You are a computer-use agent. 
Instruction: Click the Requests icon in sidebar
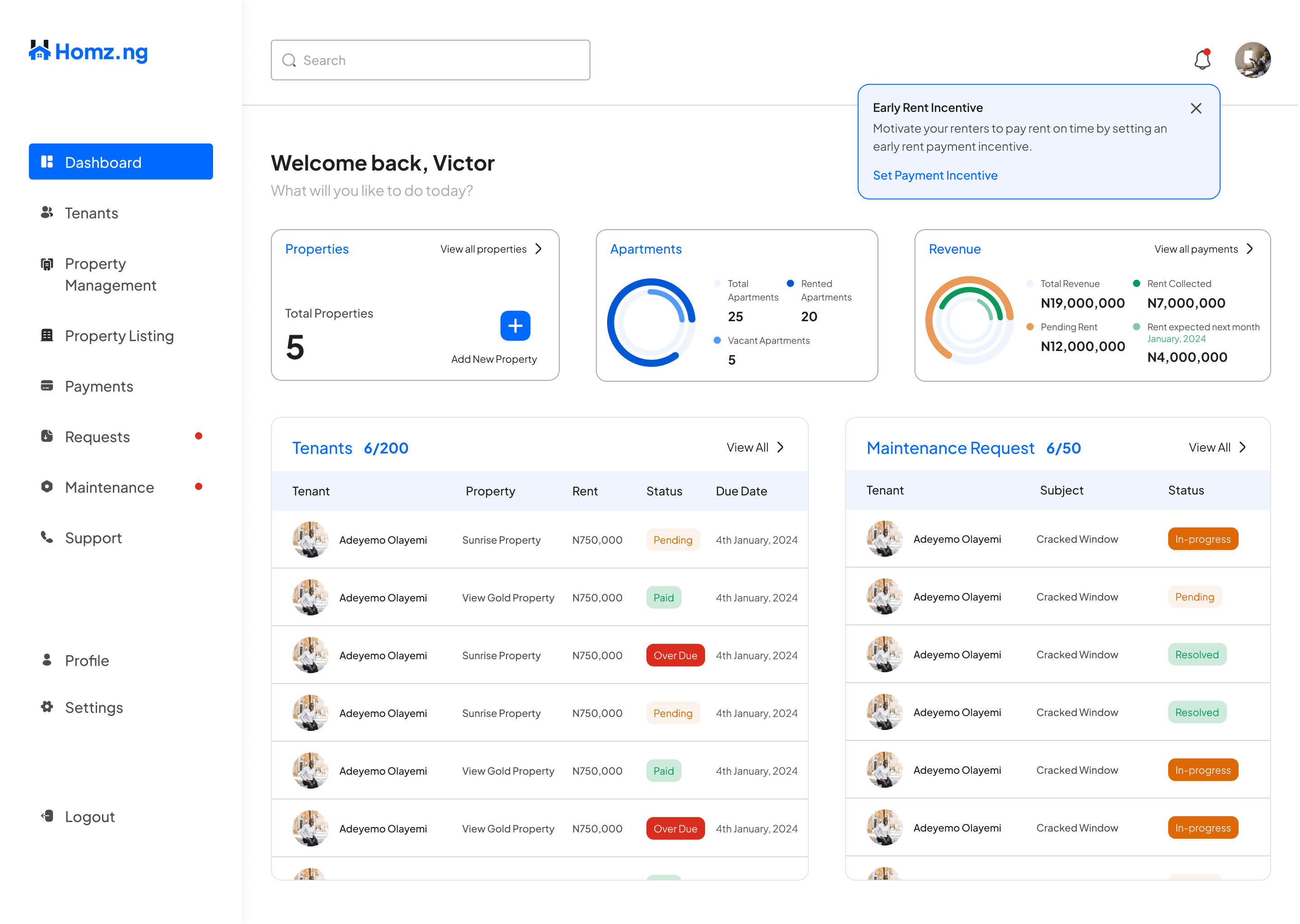pyautogui.click(x=47, y=436)
